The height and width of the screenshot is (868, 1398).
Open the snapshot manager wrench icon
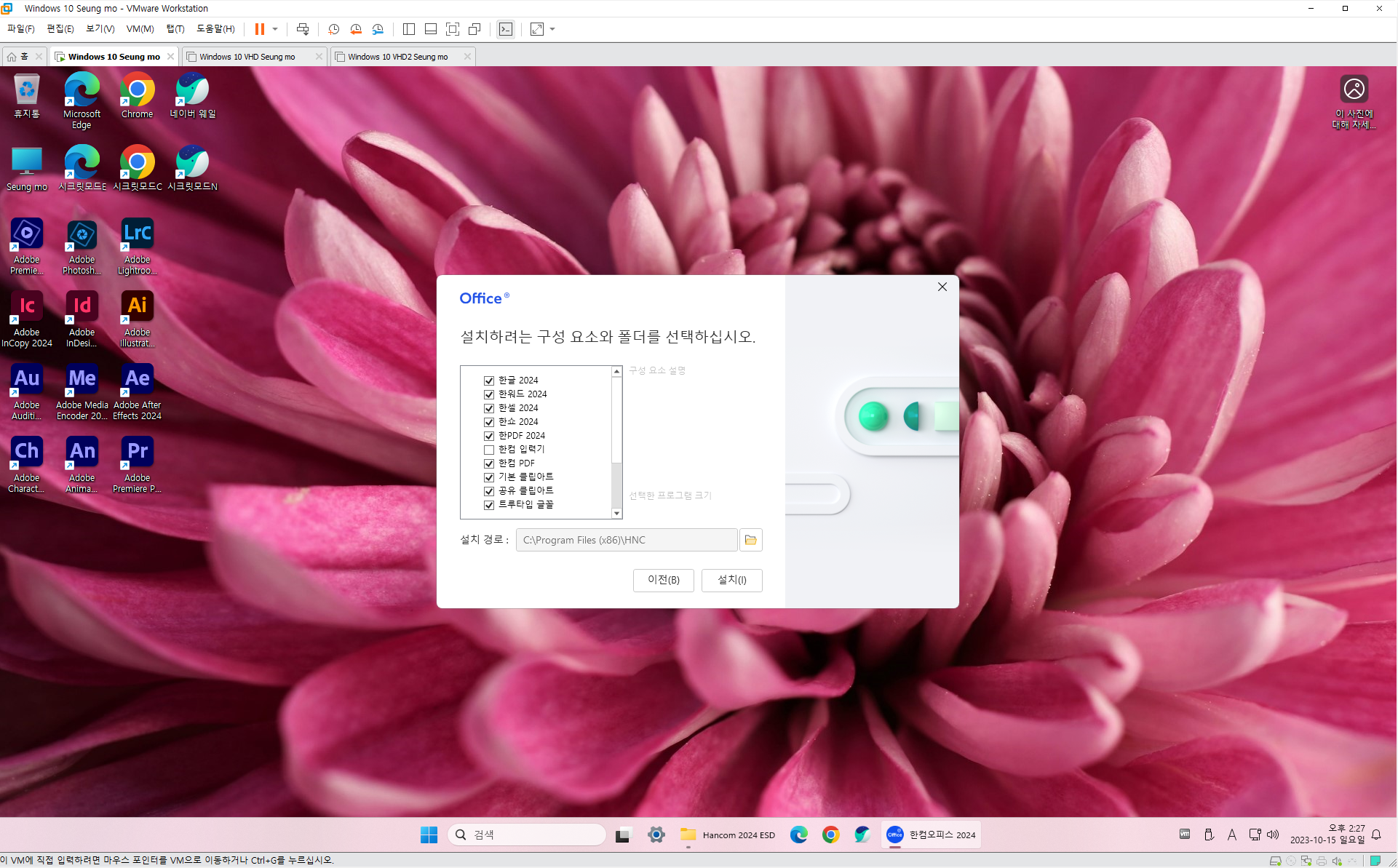[x=378, y=29]
